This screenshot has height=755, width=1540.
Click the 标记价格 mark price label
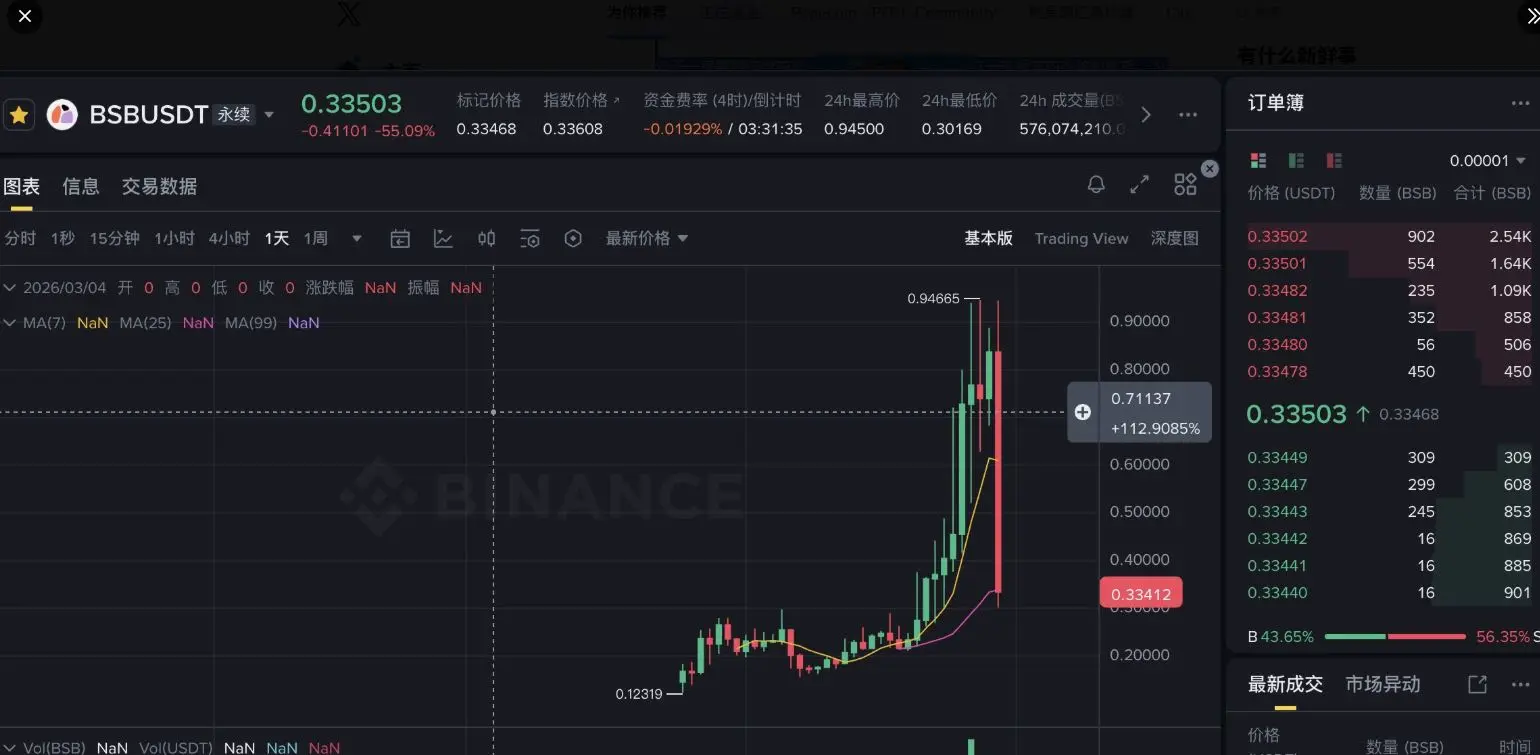click(x=489, y=100)
